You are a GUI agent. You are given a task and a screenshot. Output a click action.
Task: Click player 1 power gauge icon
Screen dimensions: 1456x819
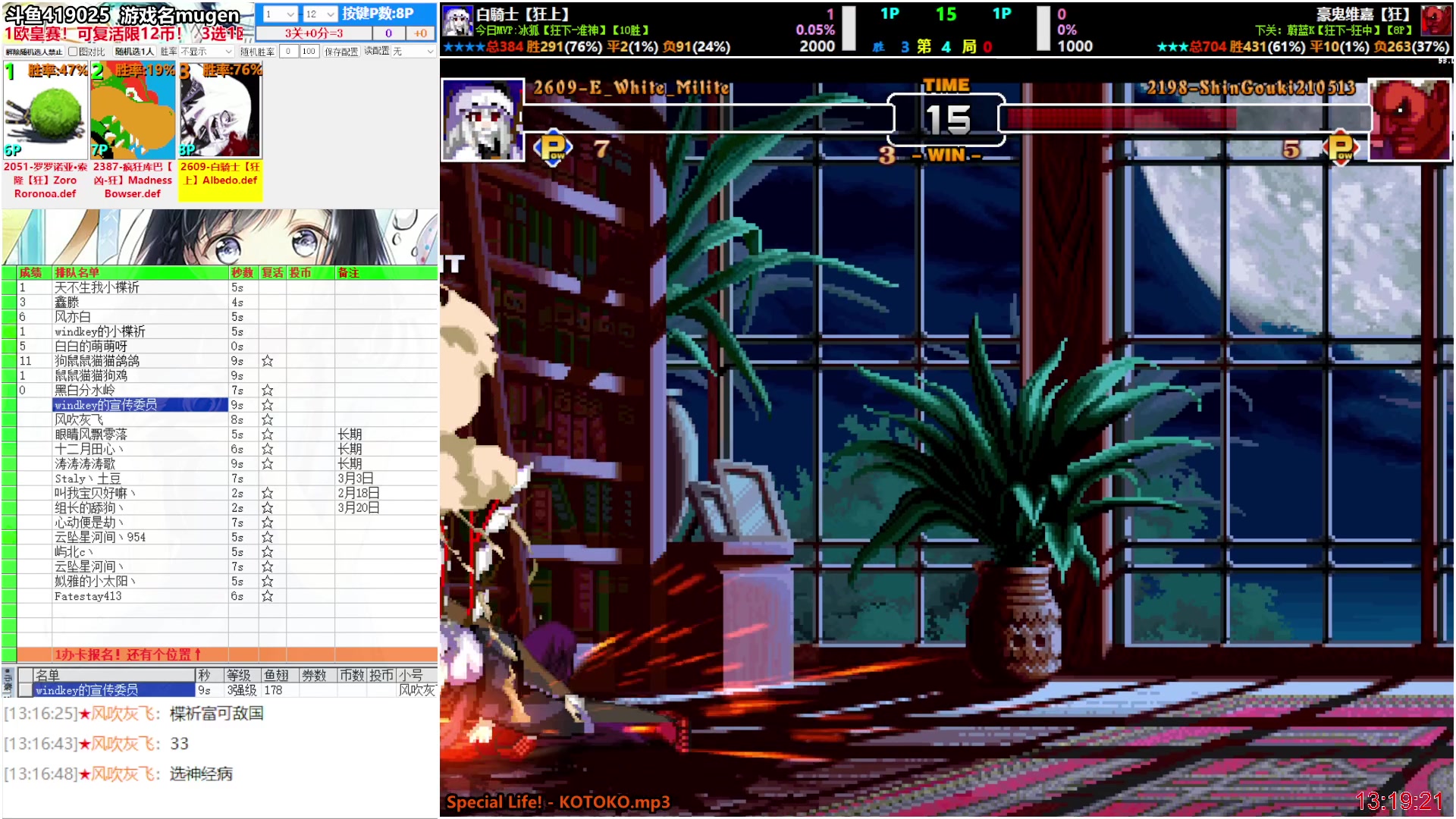point(553,146)
